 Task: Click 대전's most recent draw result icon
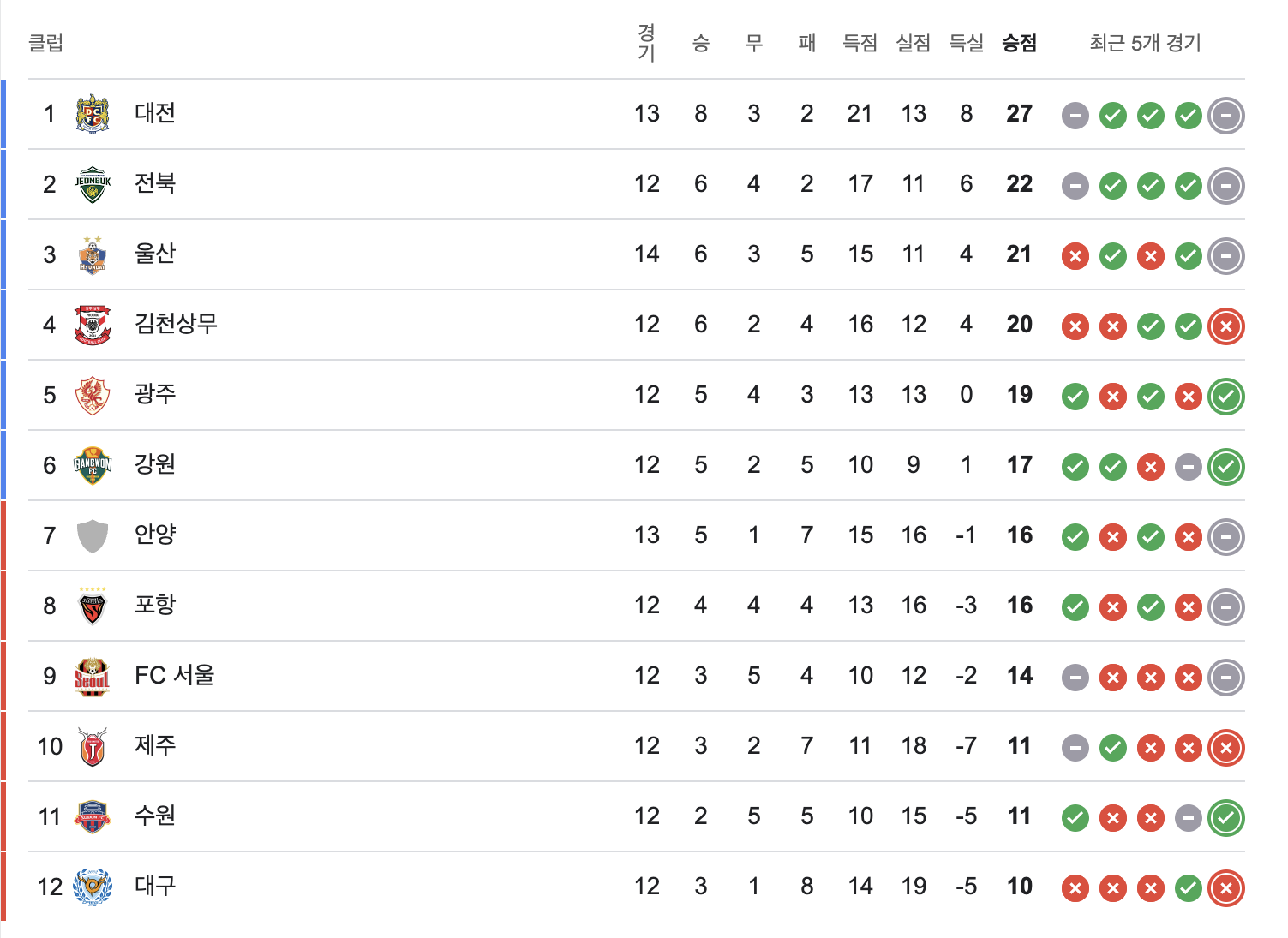(1226, 116)
